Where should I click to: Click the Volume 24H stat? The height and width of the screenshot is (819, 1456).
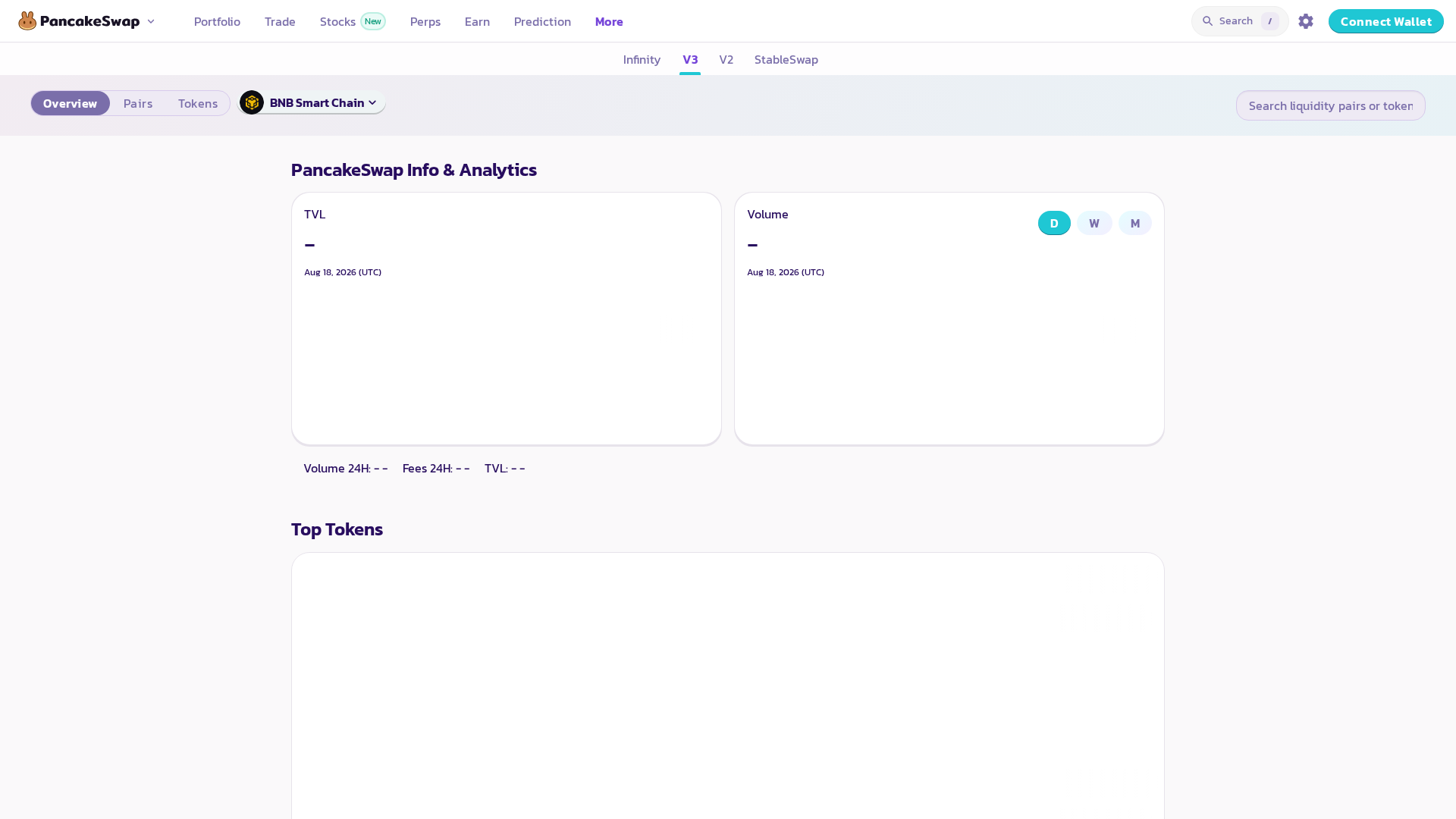pos(346,469)
